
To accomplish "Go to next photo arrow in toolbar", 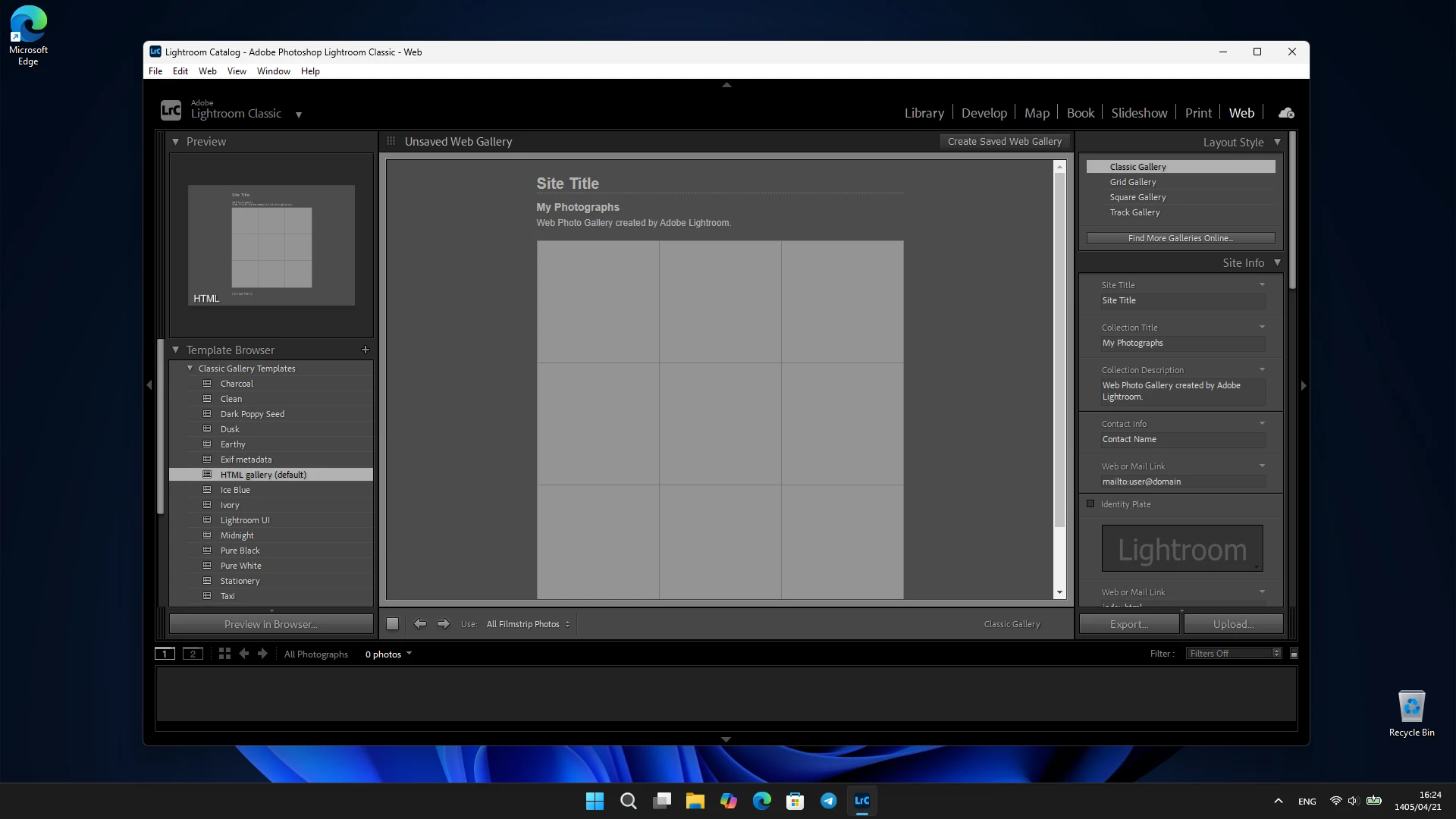I will coord(444,623).
